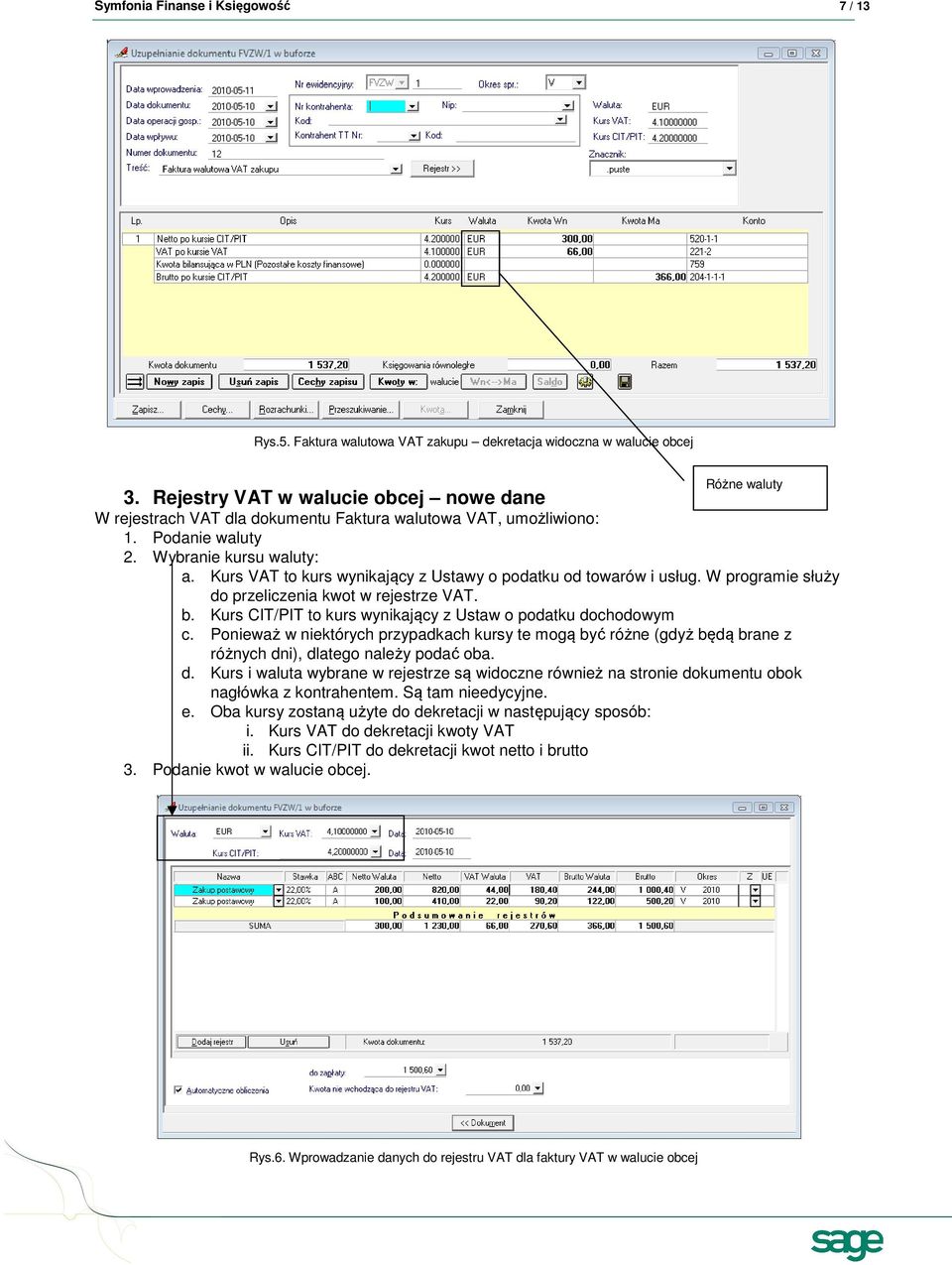952x1265 pixels.
Task: Click the Kwoty w: button
Action: (398, 382)
